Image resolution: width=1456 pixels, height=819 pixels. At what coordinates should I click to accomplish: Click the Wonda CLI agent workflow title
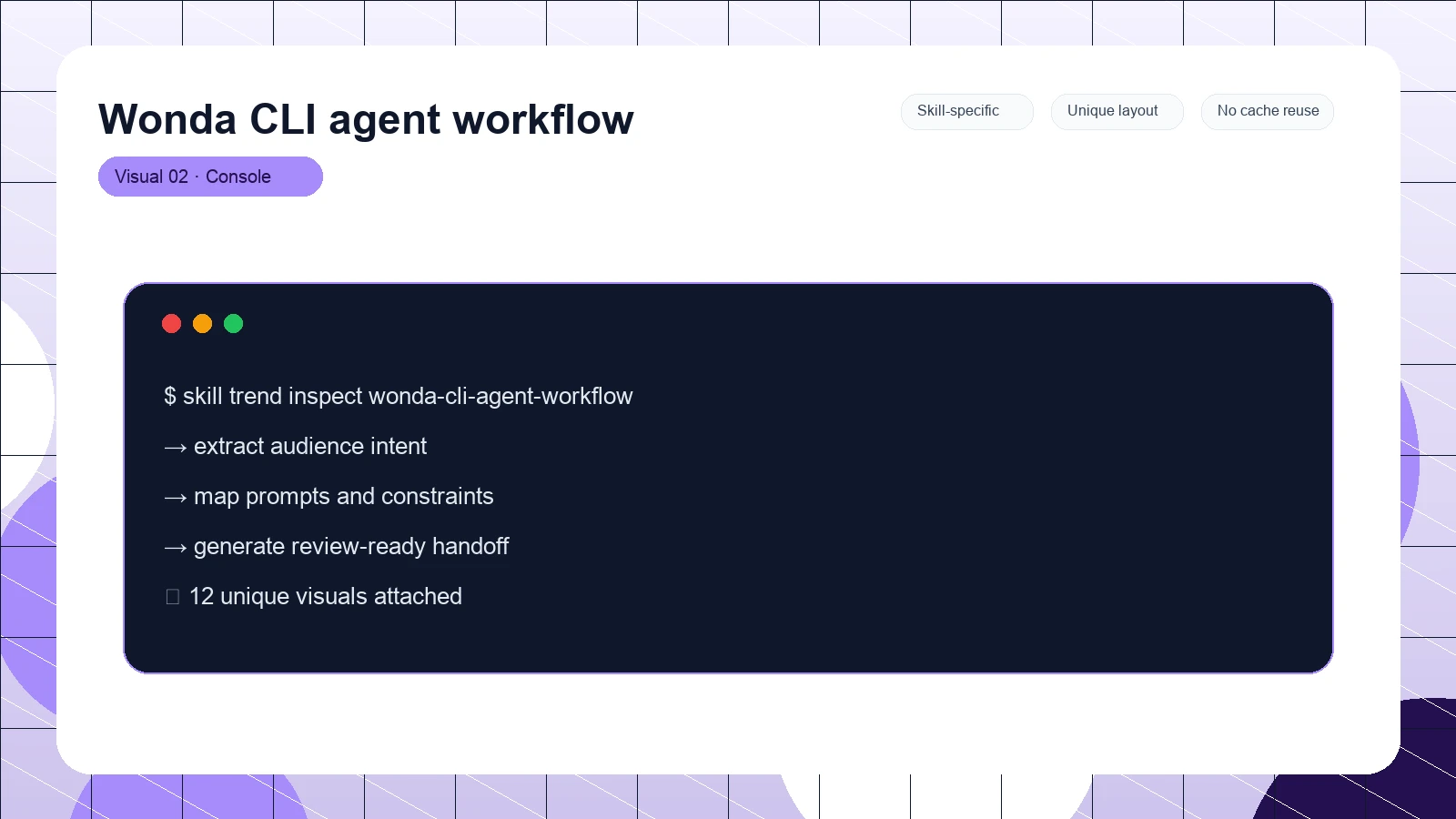point(366,119)
